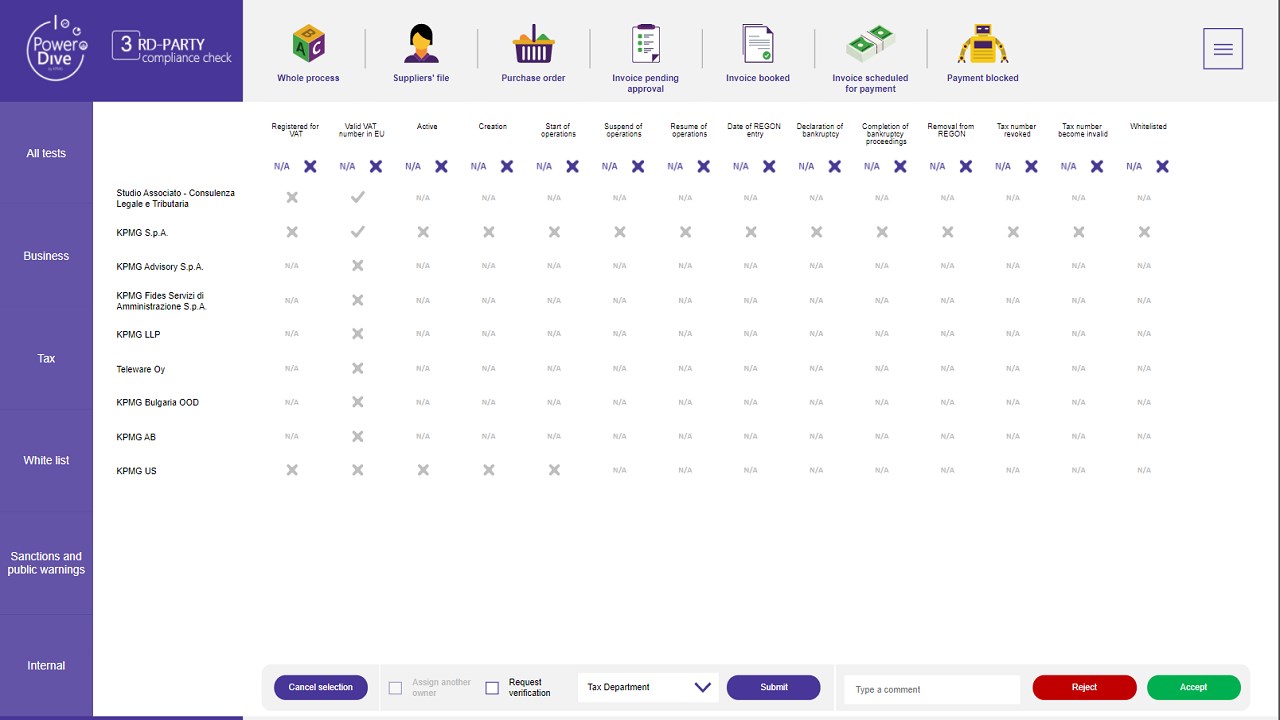The image size is (1280, 720).
Task: Open the Suppliers' file stage icon
Action: (x=421, y=44)
